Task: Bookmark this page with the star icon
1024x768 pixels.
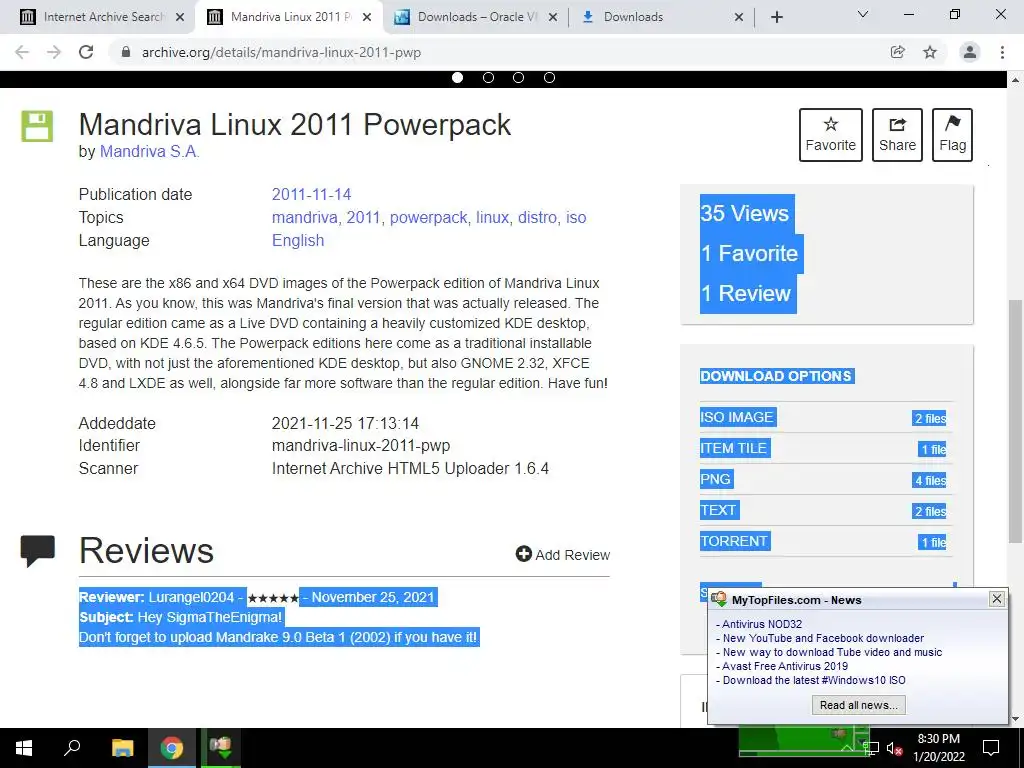Action: 930,52
